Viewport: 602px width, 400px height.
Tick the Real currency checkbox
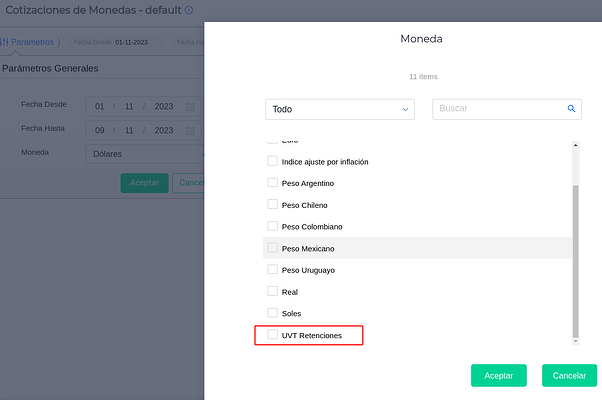tap(273, 292)
